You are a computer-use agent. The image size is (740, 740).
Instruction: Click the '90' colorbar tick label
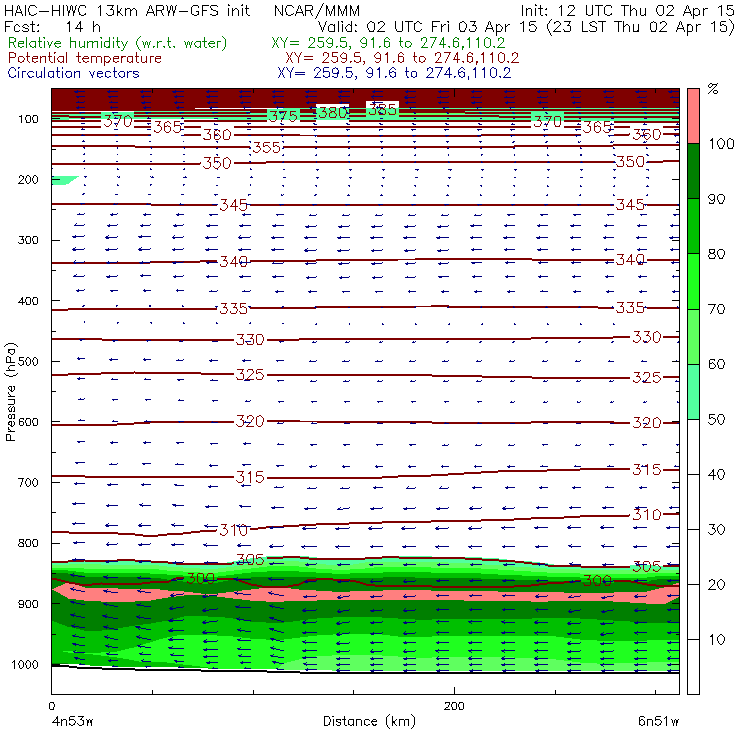(716, 199)
